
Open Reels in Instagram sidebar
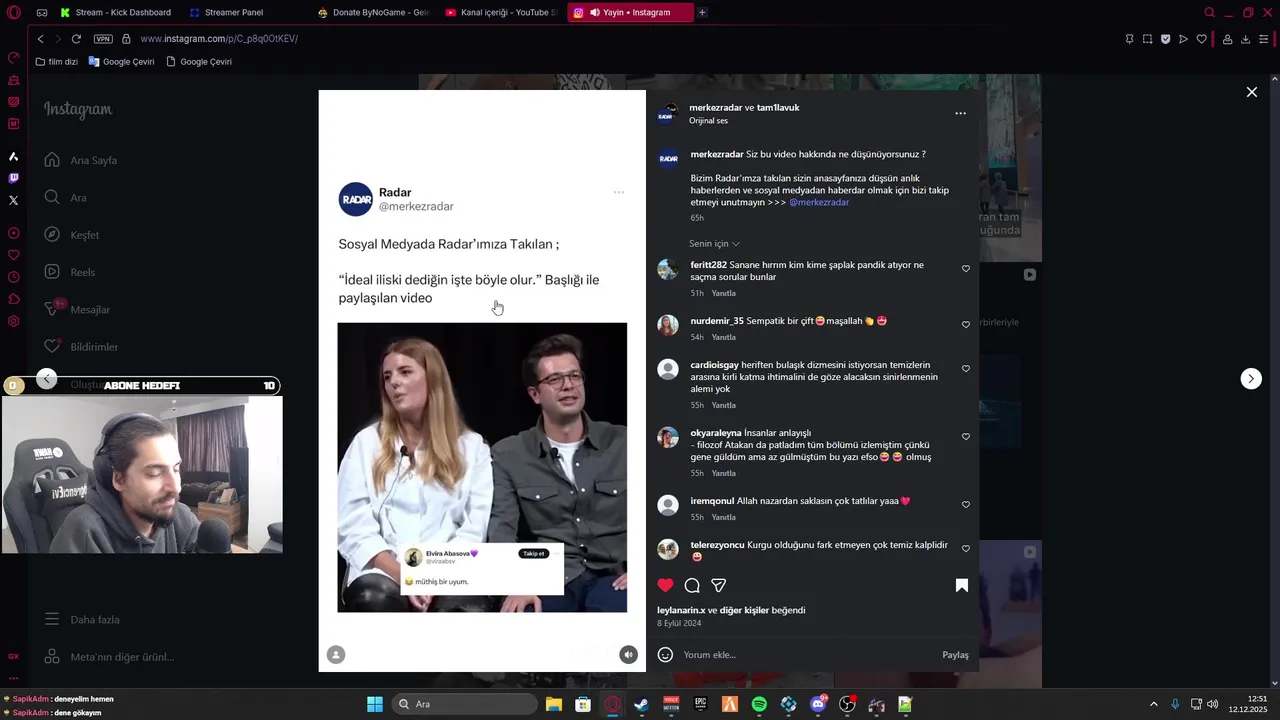click(x=70, y=272)
